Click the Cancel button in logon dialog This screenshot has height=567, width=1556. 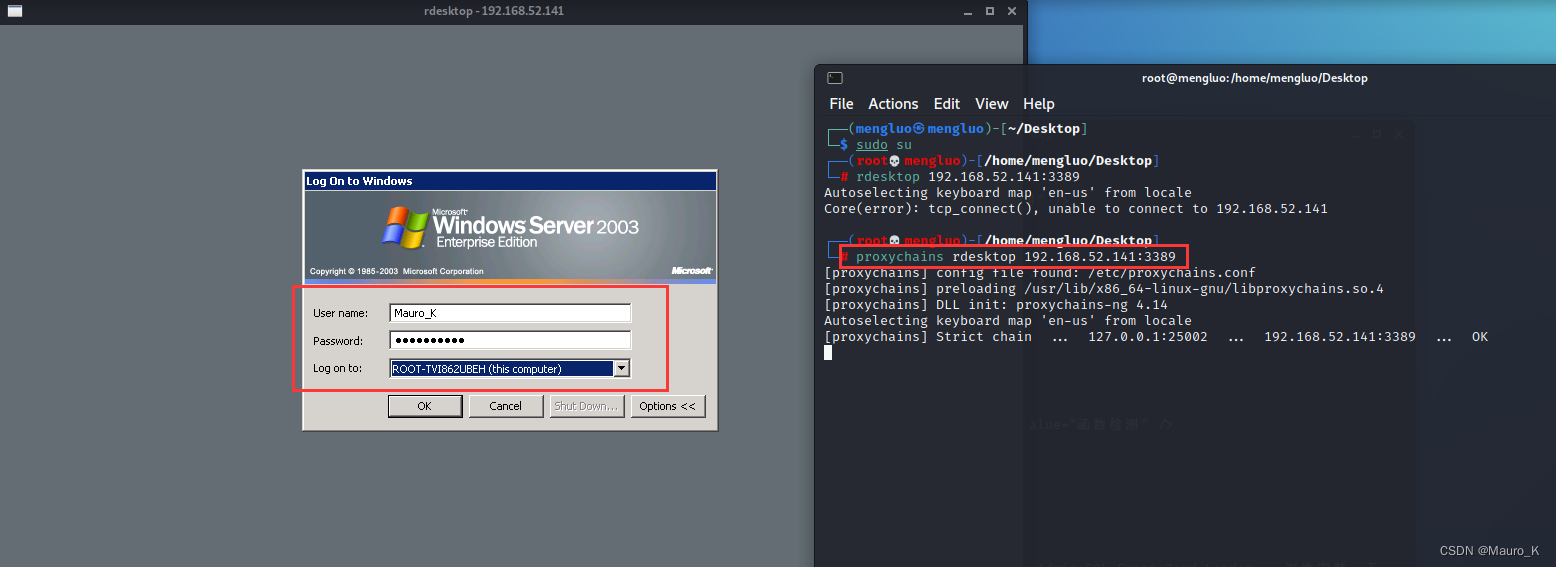pos(506,406)
